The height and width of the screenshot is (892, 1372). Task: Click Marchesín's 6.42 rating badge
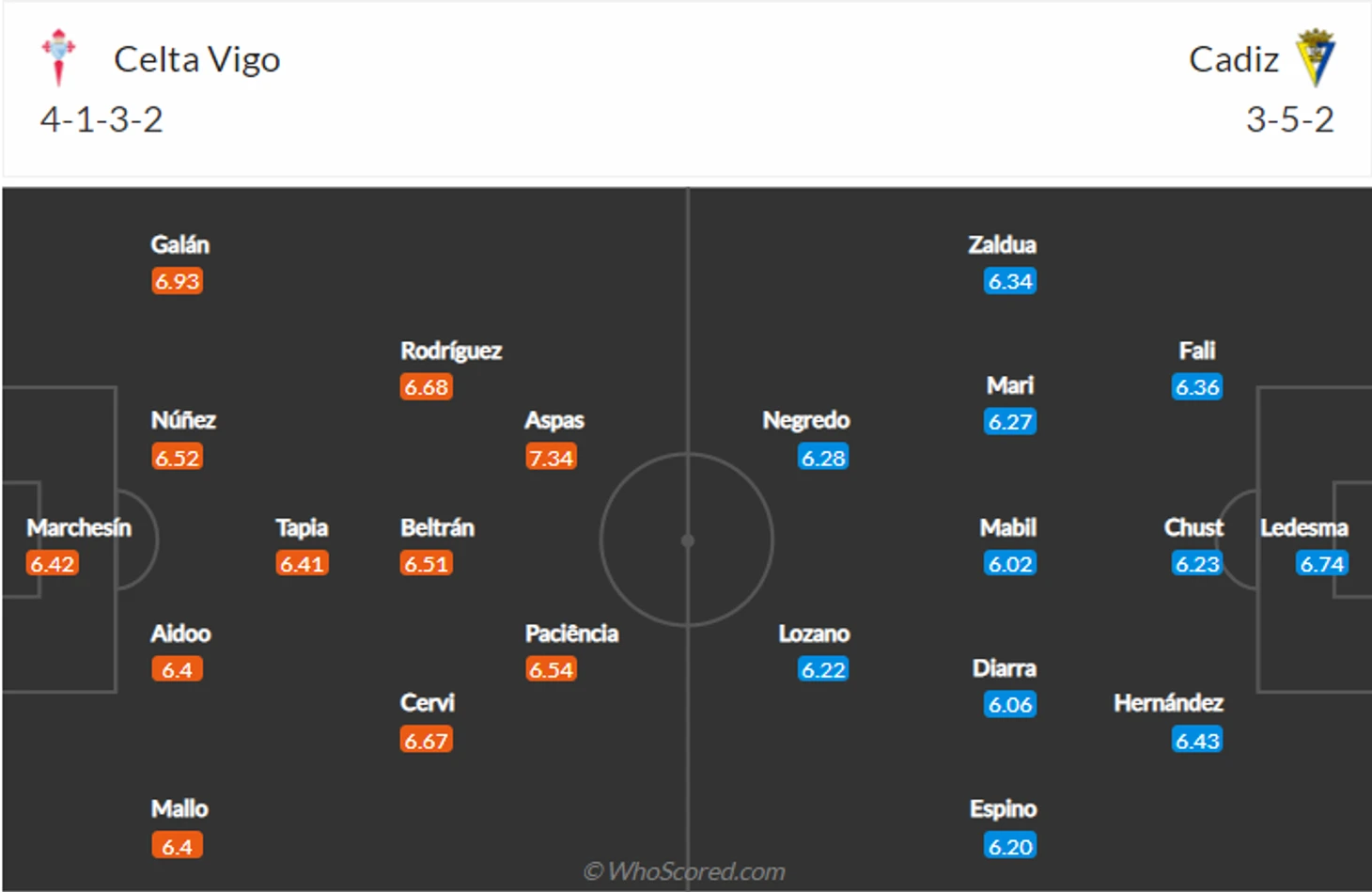(52, 564)
